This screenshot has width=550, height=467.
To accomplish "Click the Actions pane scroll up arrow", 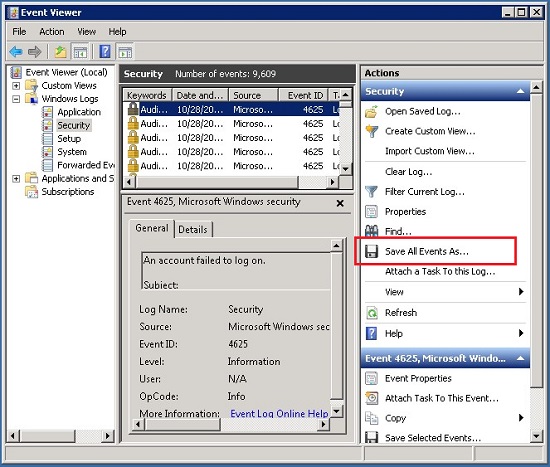I will (536, 87).
